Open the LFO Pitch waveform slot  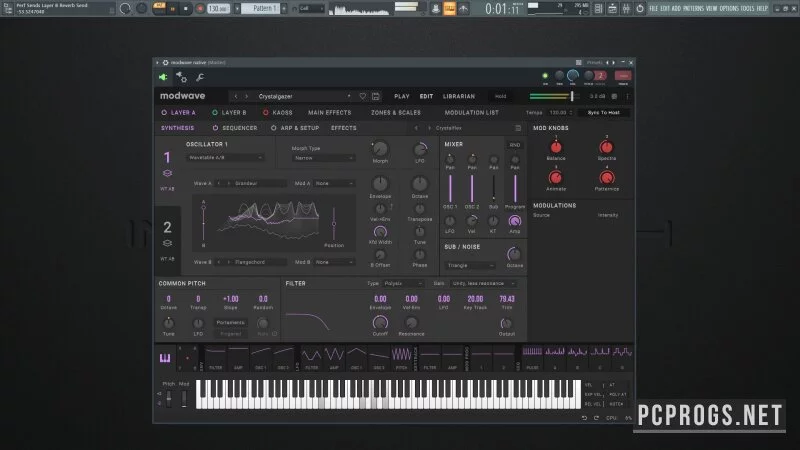(x=402, y=358)
